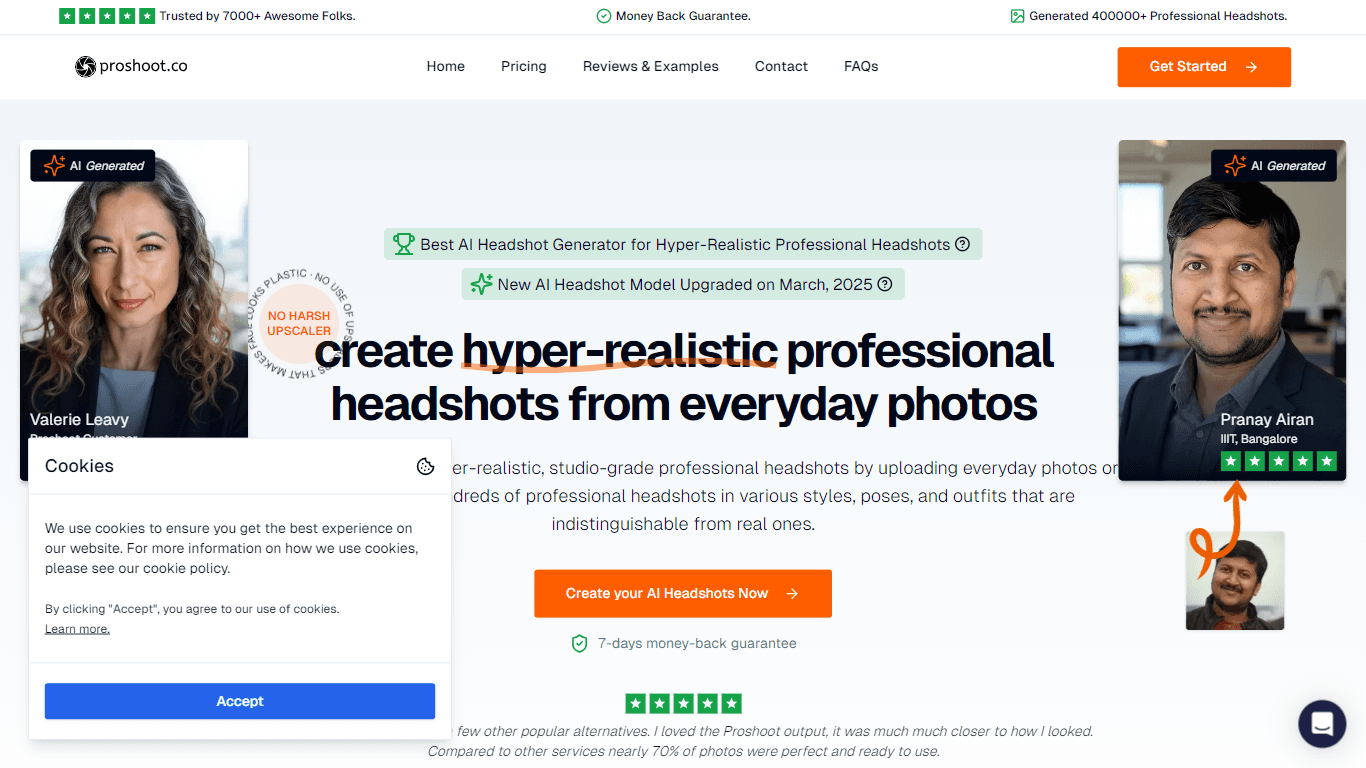Viewport: 1366px width, 768px height.
Task: Click the Get Started button
Action: click(x=1204, y=67)
